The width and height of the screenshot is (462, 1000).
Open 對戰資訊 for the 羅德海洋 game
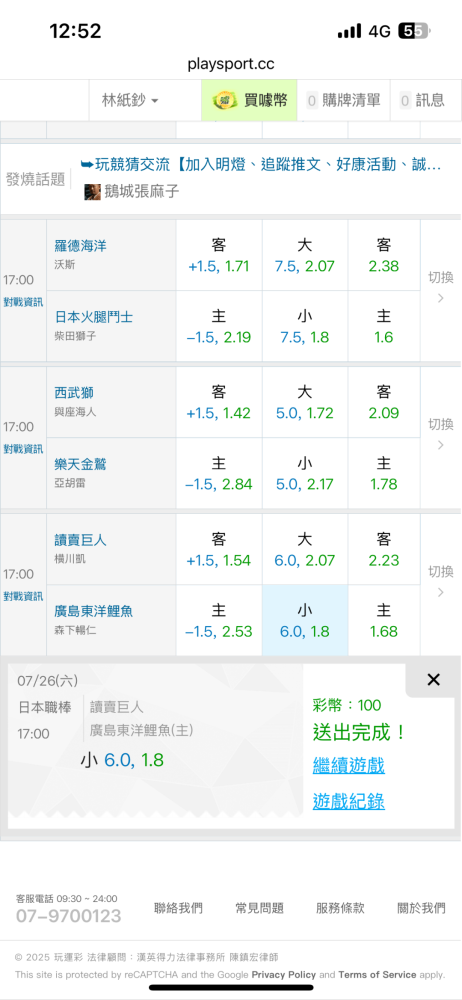(23, 302)
